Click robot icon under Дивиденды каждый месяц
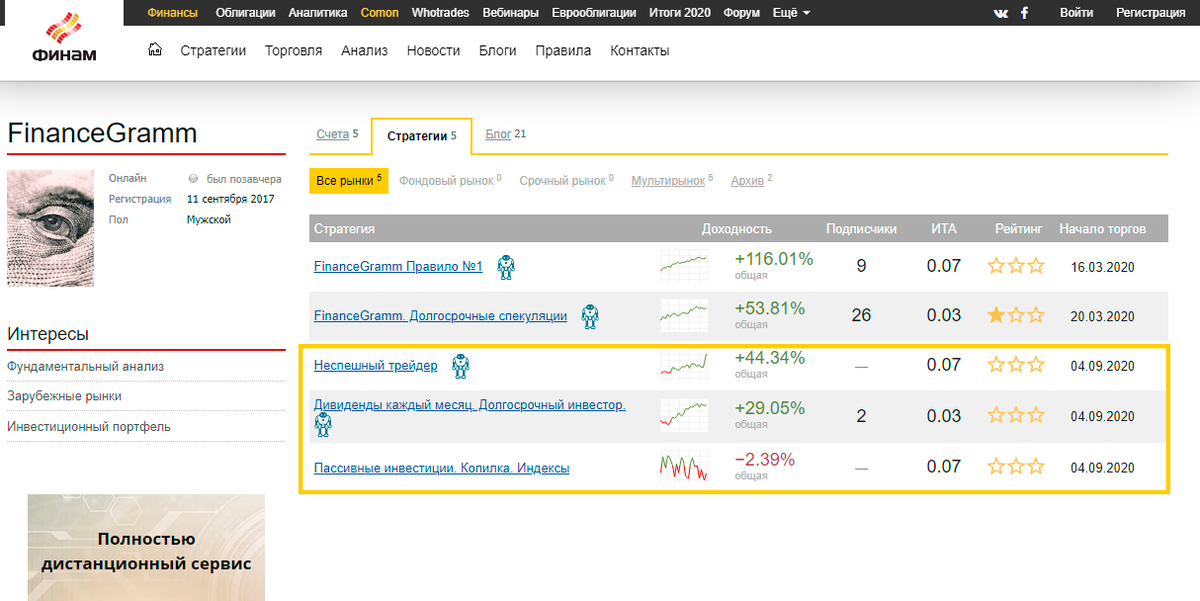Image resolution: width=1200 pixels, height=601 pixels. tap(323, 425)
